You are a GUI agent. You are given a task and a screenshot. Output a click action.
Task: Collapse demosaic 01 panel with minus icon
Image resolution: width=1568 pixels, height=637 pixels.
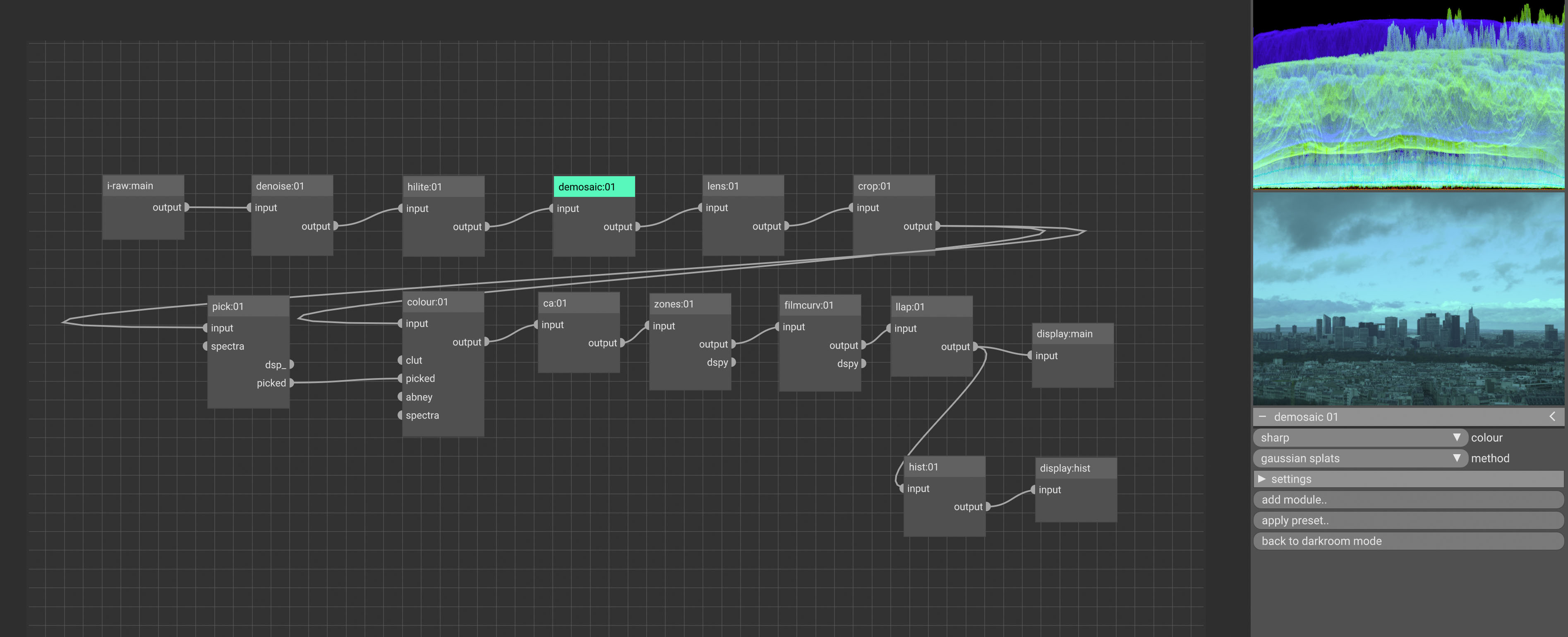tap(1262, 417)
